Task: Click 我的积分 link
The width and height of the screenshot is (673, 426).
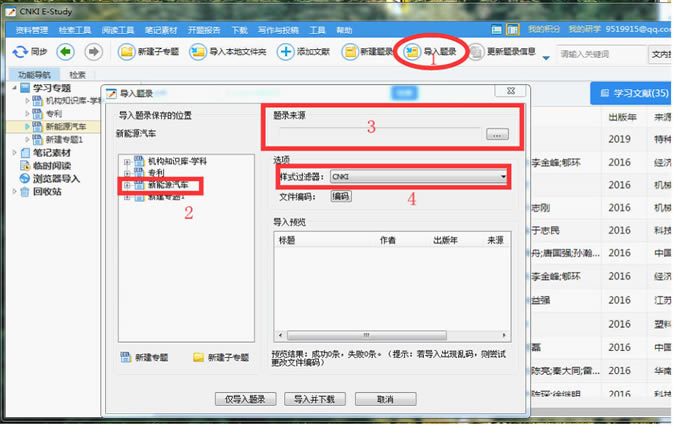Action: click(544, 29)
